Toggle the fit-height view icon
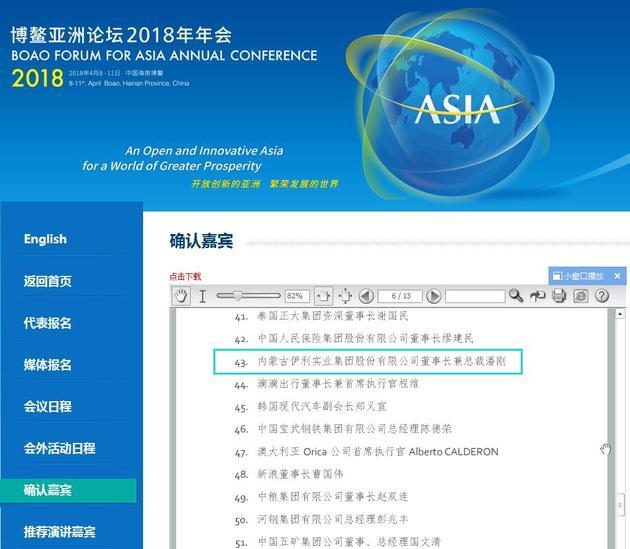The image size is (630, 549). coord(345,296)
